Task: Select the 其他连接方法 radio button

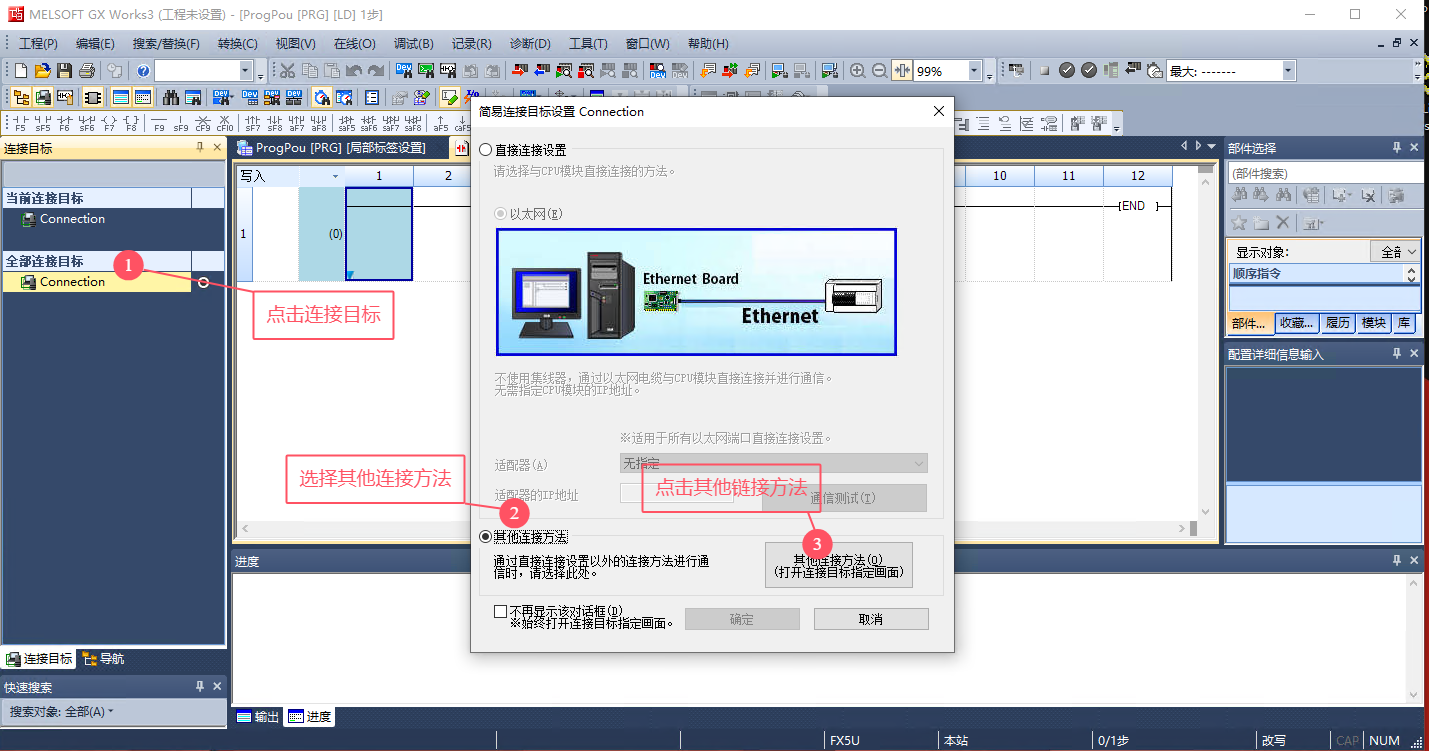Action: 486,537
